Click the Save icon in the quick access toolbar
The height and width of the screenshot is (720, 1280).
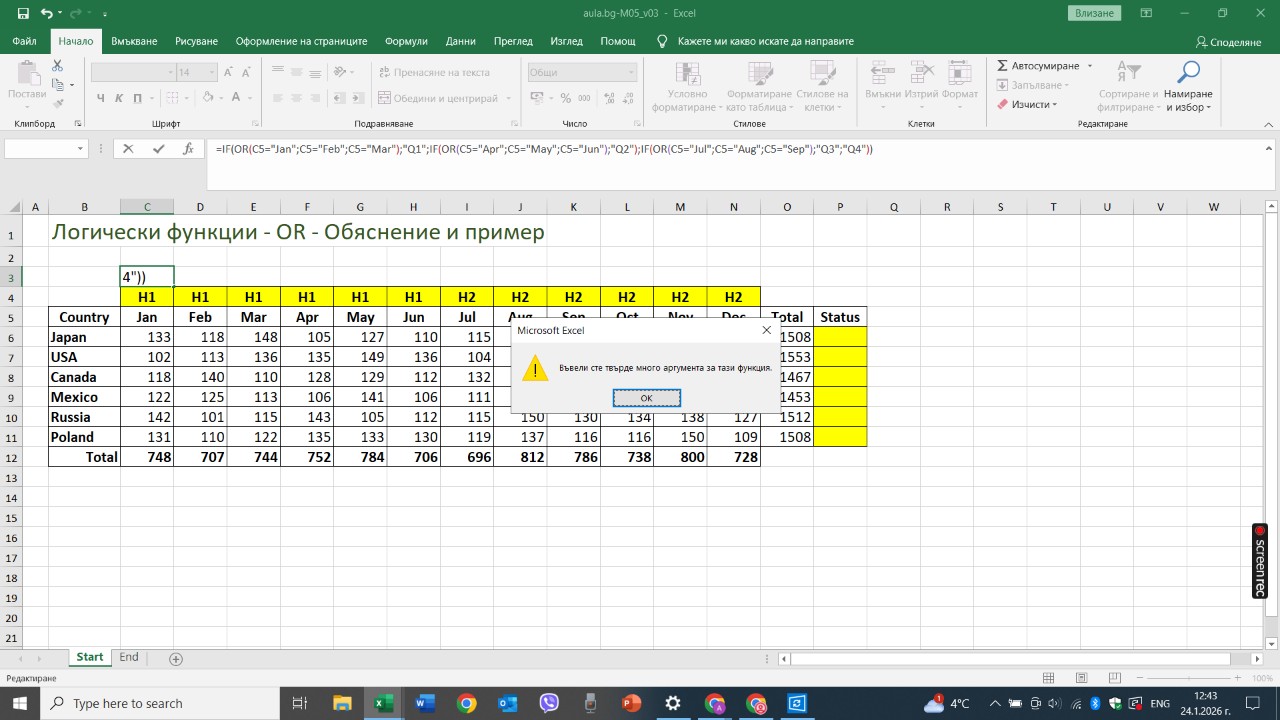pyautogui.click(x=23, y=14)
